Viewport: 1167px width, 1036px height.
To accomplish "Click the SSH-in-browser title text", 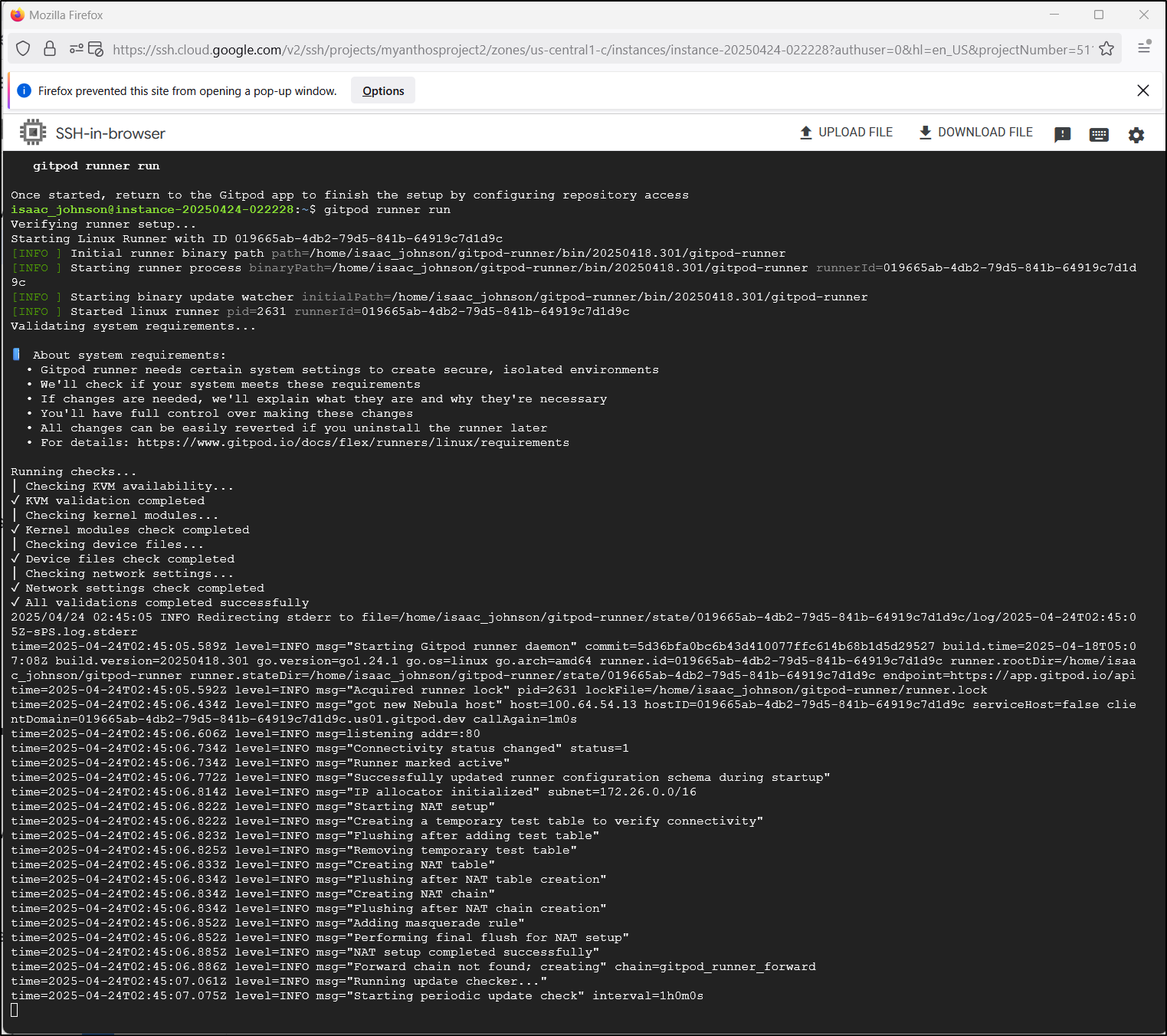I will click(110, 133).
